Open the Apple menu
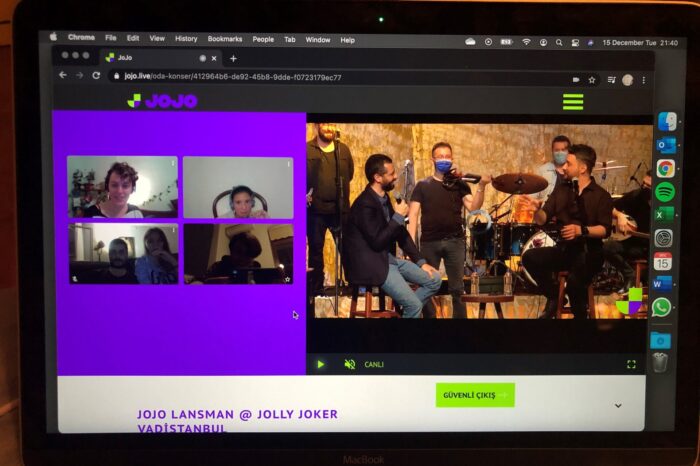Image resolution: width=700 pixels, height=466 pixels. [53, 37]
